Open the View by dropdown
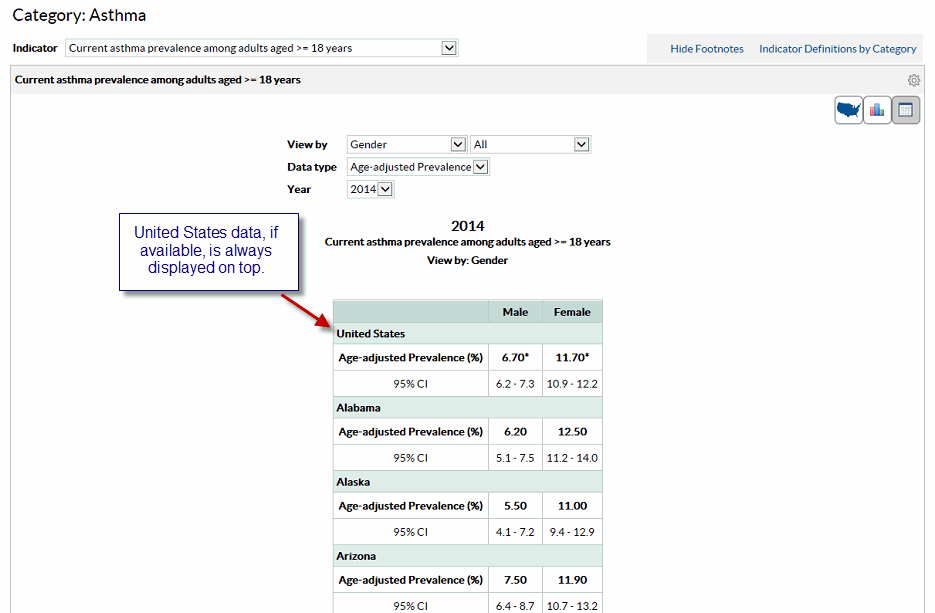This screenshot has width=935, height=613. pyautogui.click(x=457, y=144)
